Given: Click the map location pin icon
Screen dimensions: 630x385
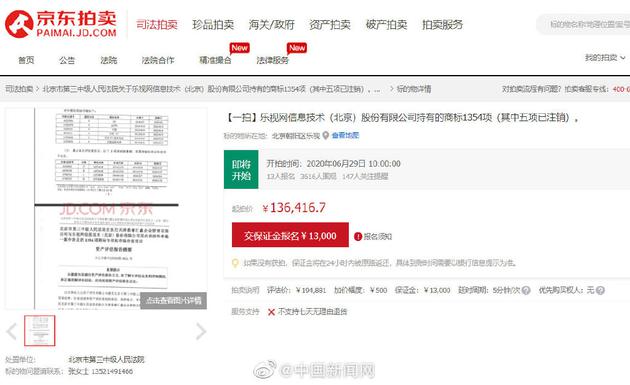Looking at the screenshot, I should pos(325,136).
